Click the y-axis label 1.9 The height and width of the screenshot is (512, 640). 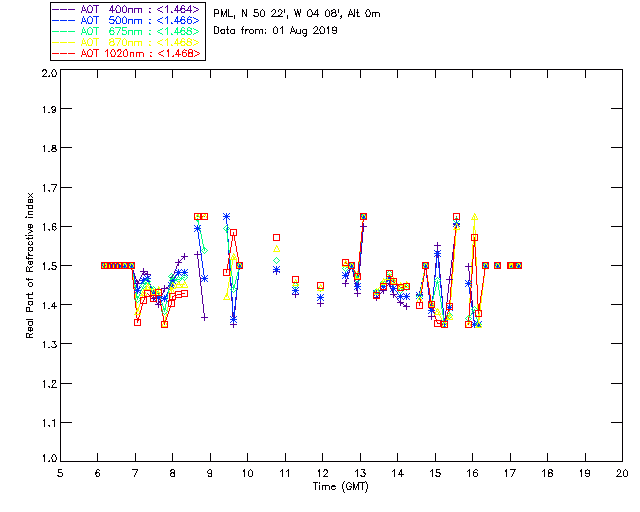click(x=49, y=109)
